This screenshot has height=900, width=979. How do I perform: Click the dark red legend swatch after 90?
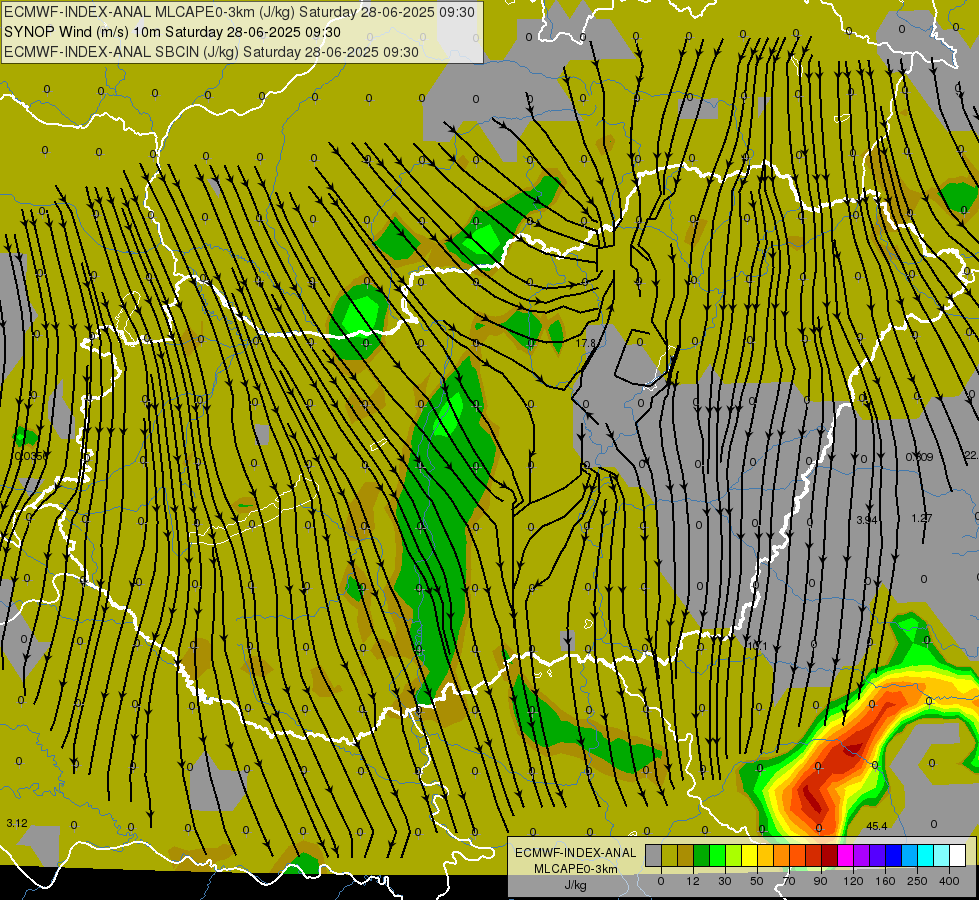(x=830, y=856)
